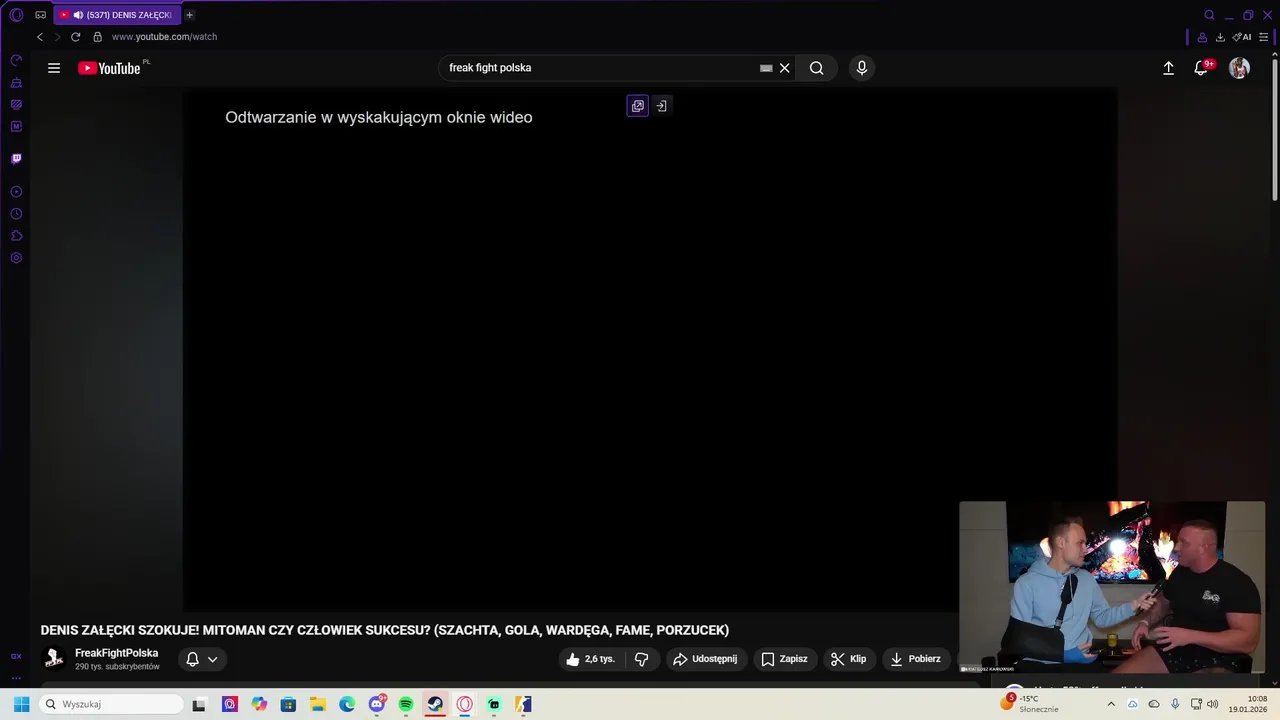Open the M sidebar icon

point(16,127)
